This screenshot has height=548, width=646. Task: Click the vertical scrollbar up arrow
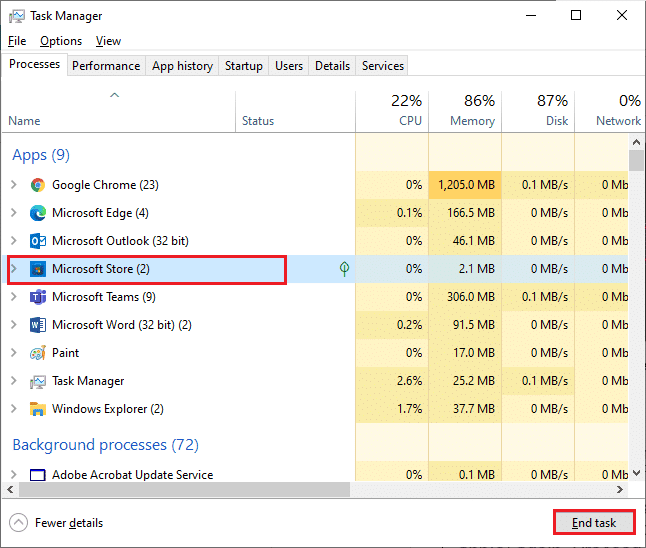tap(636, 142)
